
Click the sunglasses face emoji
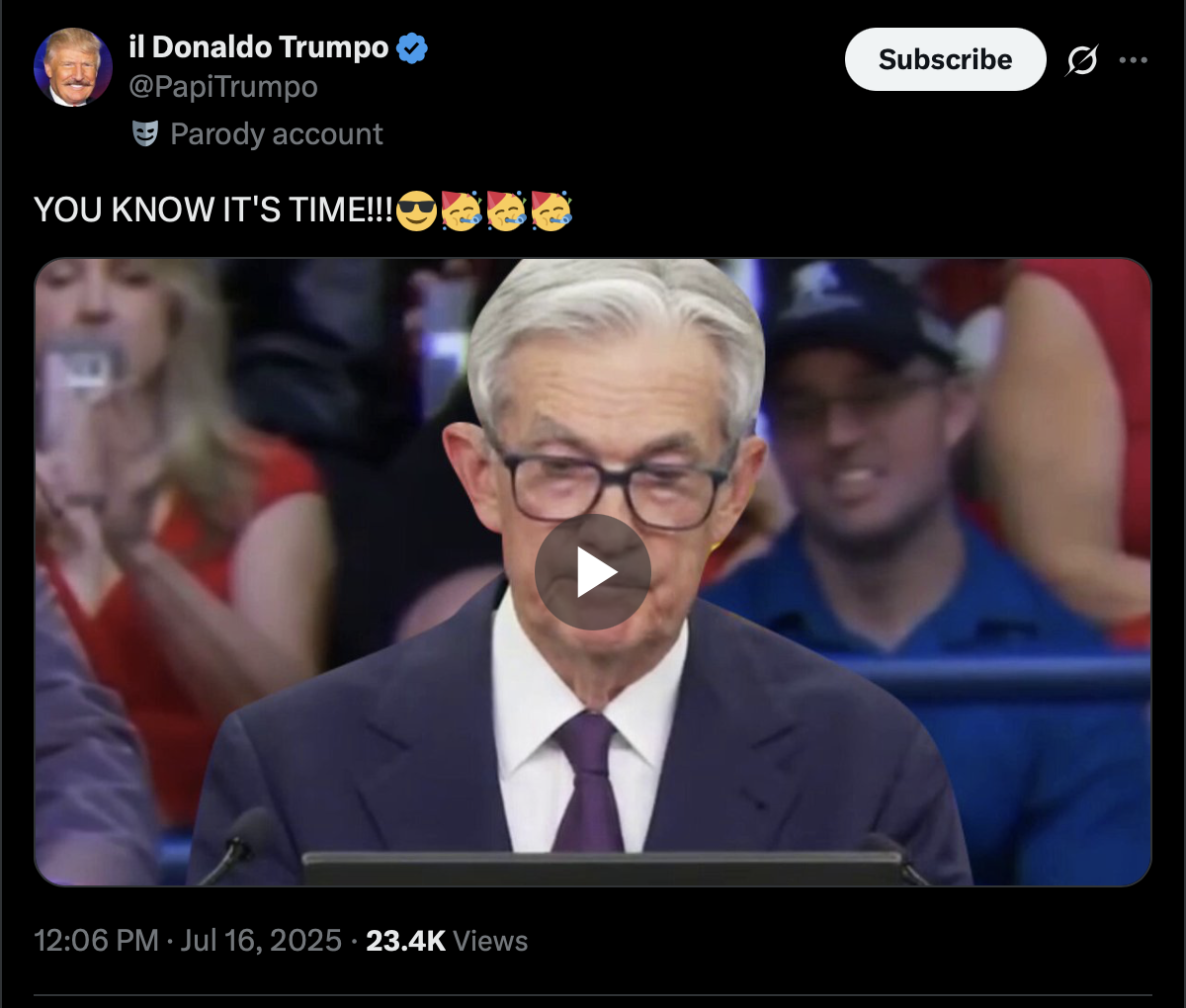pyautogui.click(x=416, y=210)
